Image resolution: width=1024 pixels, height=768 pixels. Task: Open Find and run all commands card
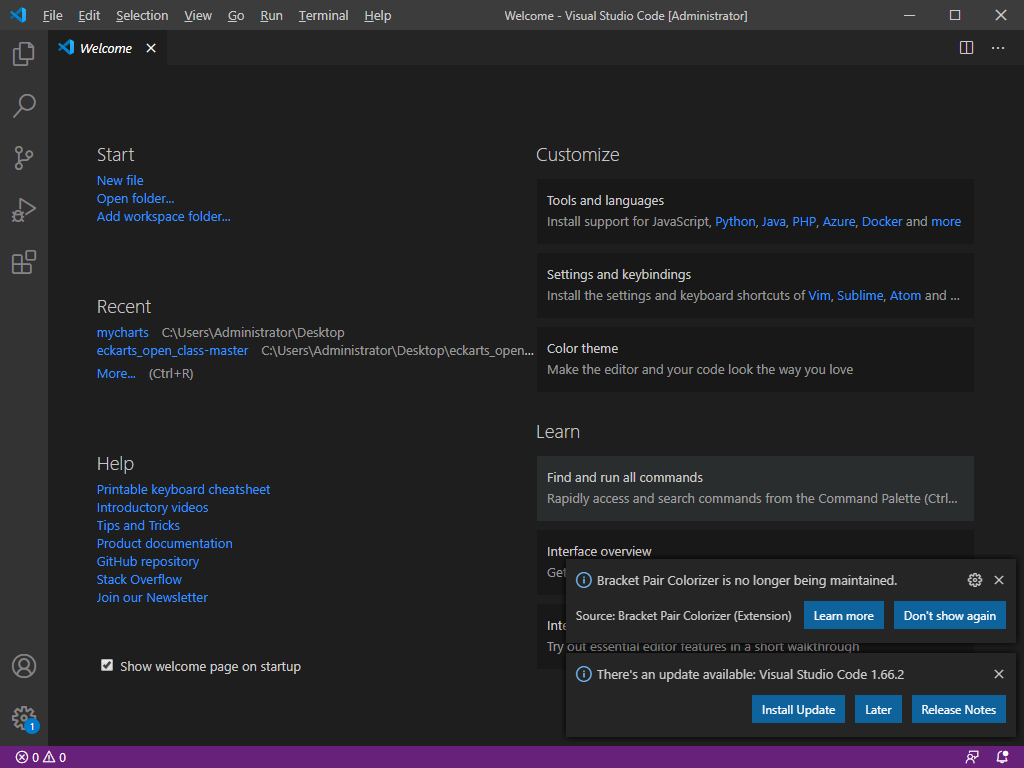755,488
